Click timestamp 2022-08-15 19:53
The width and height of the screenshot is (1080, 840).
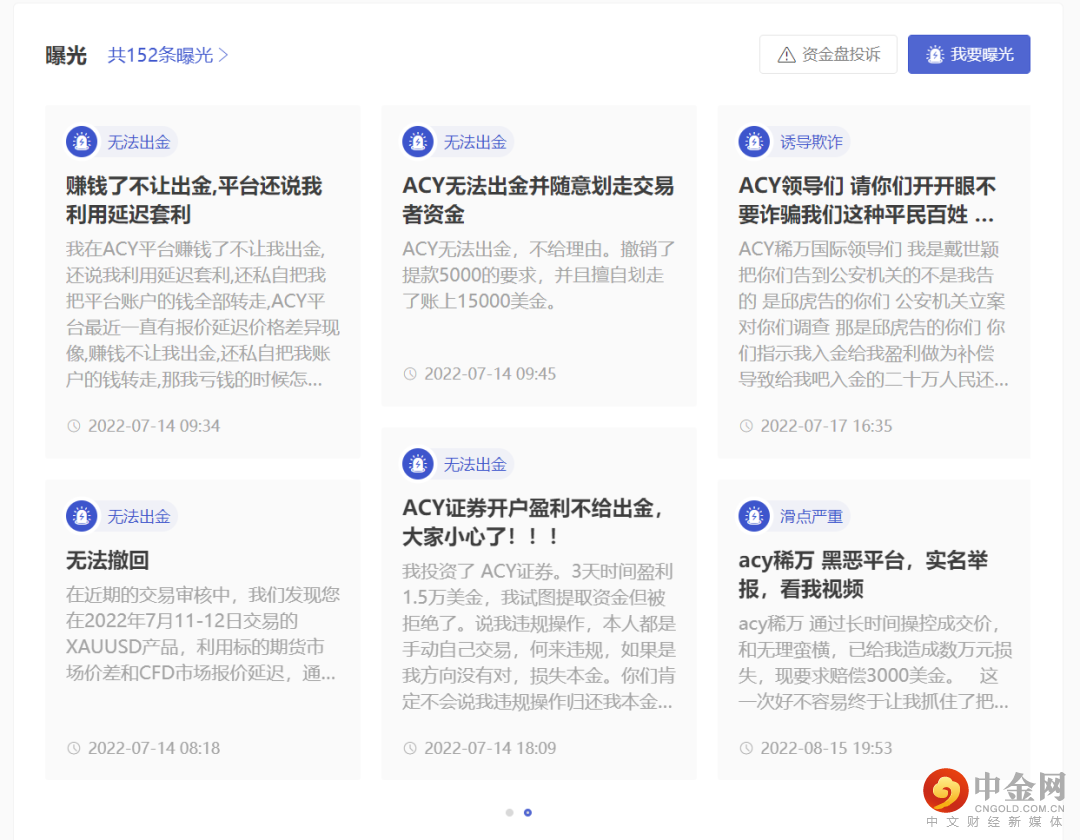click(x=827, y=748)
